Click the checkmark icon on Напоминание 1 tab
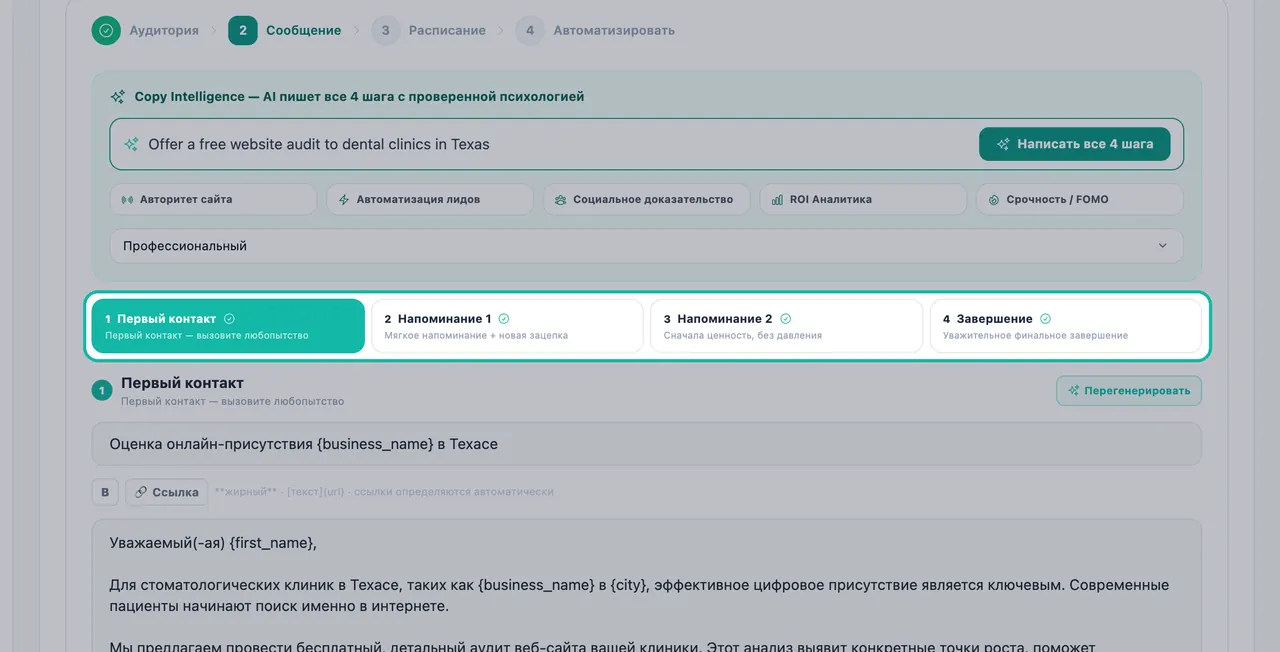The image size is (1280, 652). (504, 319)
